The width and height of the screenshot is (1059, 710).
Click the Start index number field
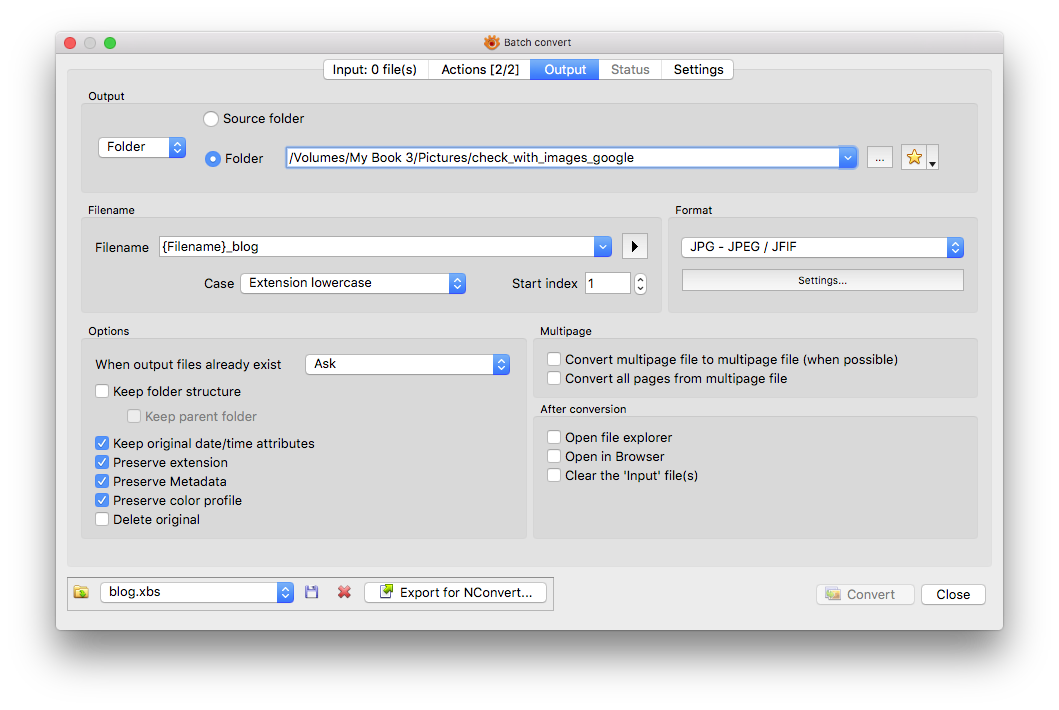pyautogui.click(x=609, y=283)
